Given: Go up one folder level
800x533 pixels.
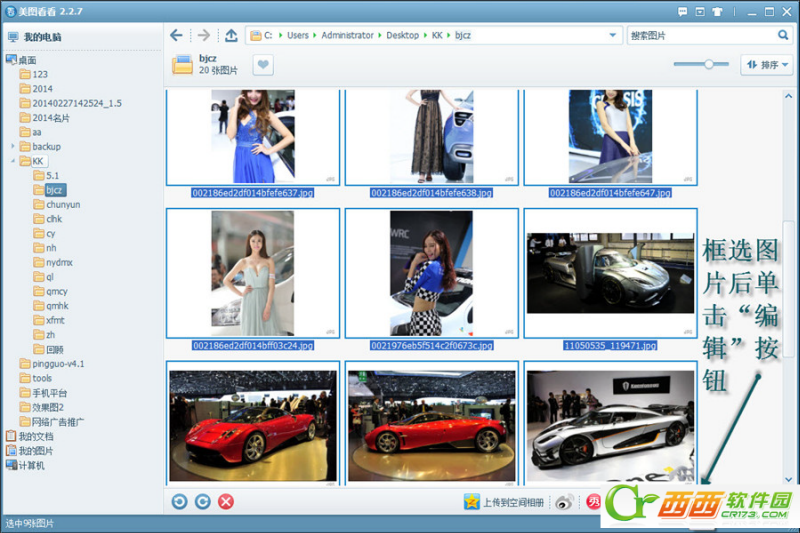Looking at the screenshot, I should click(231, 35).
